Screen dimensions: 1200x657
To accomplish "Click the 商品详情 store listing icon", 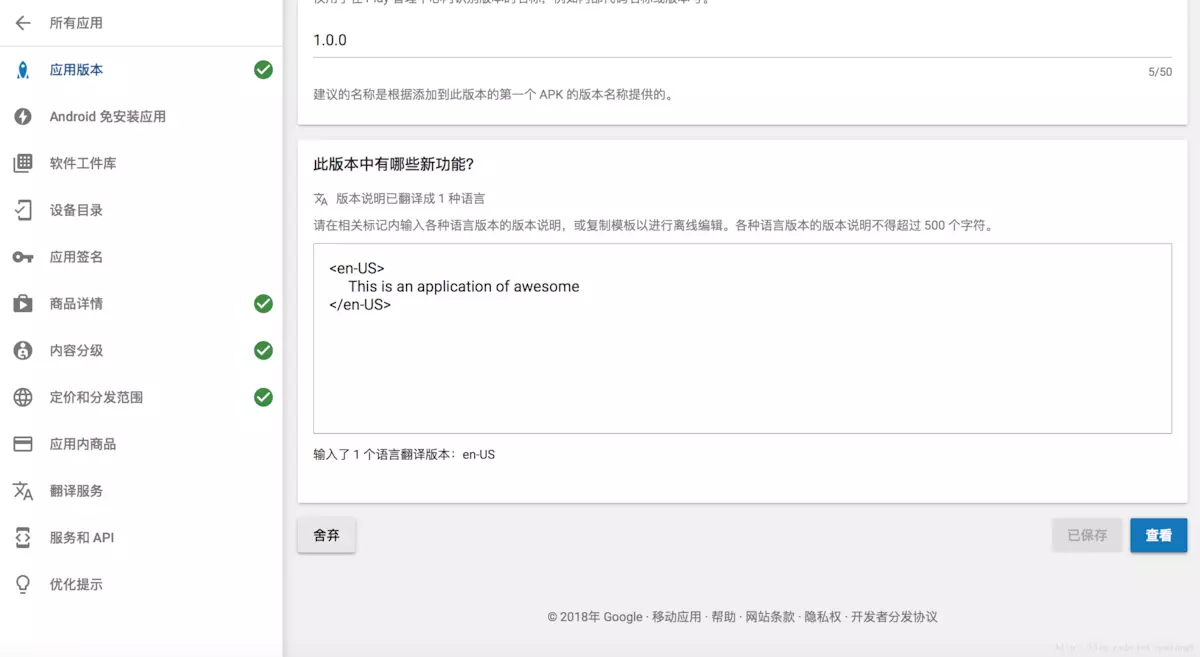I will [x=24, y=303].
